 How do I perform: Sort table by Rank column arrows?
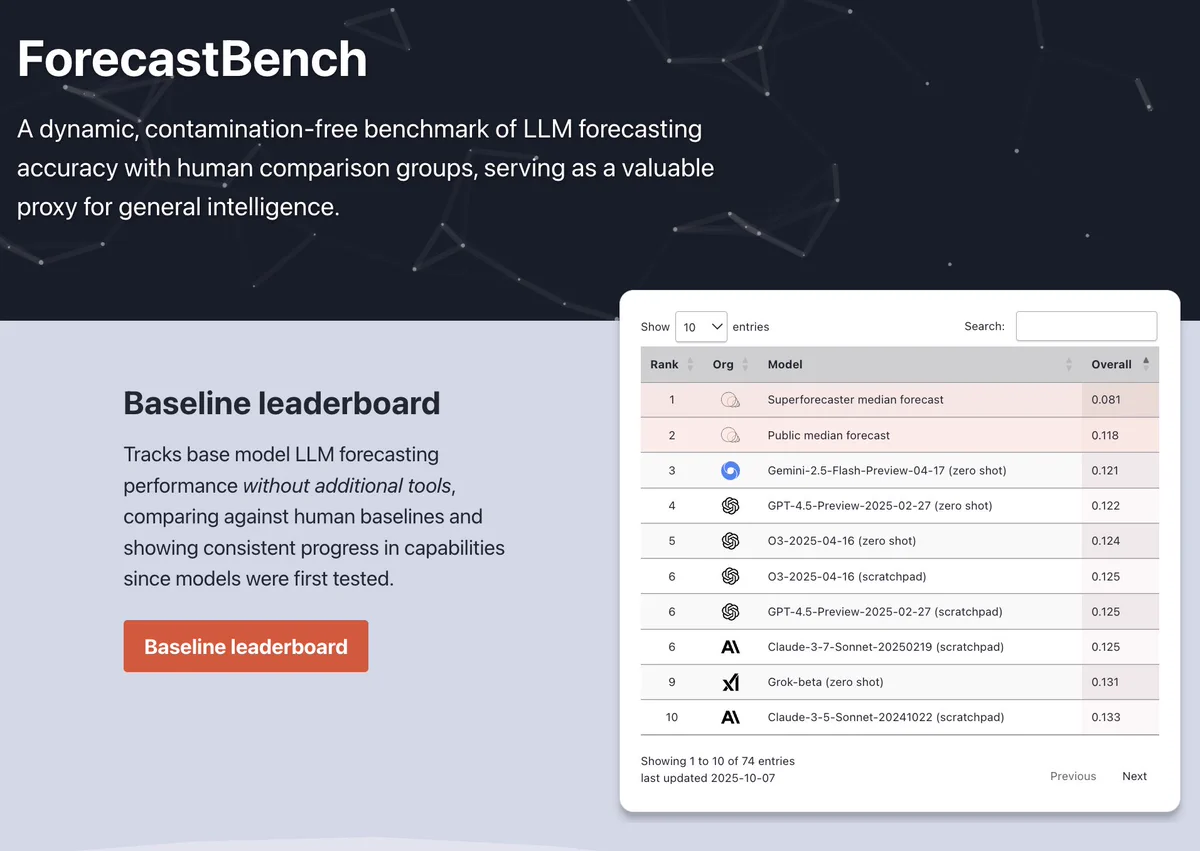pos(689,365)
